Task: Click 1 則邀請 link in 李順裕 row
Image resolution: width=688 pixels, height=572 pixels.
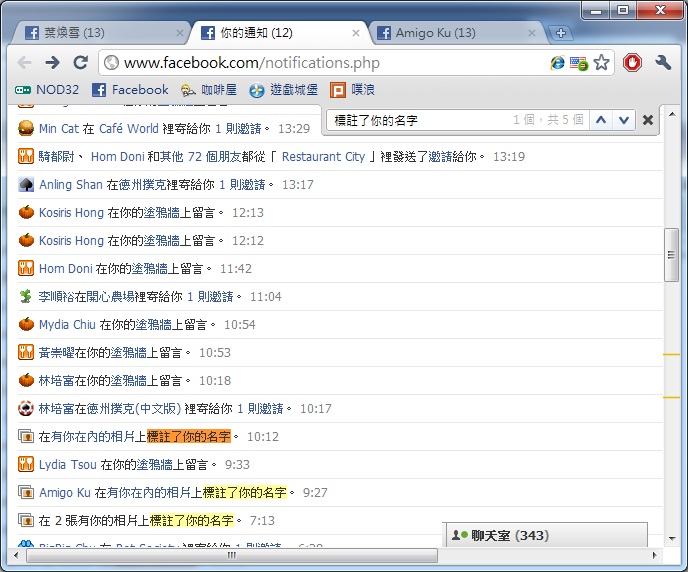Action: 210,297
